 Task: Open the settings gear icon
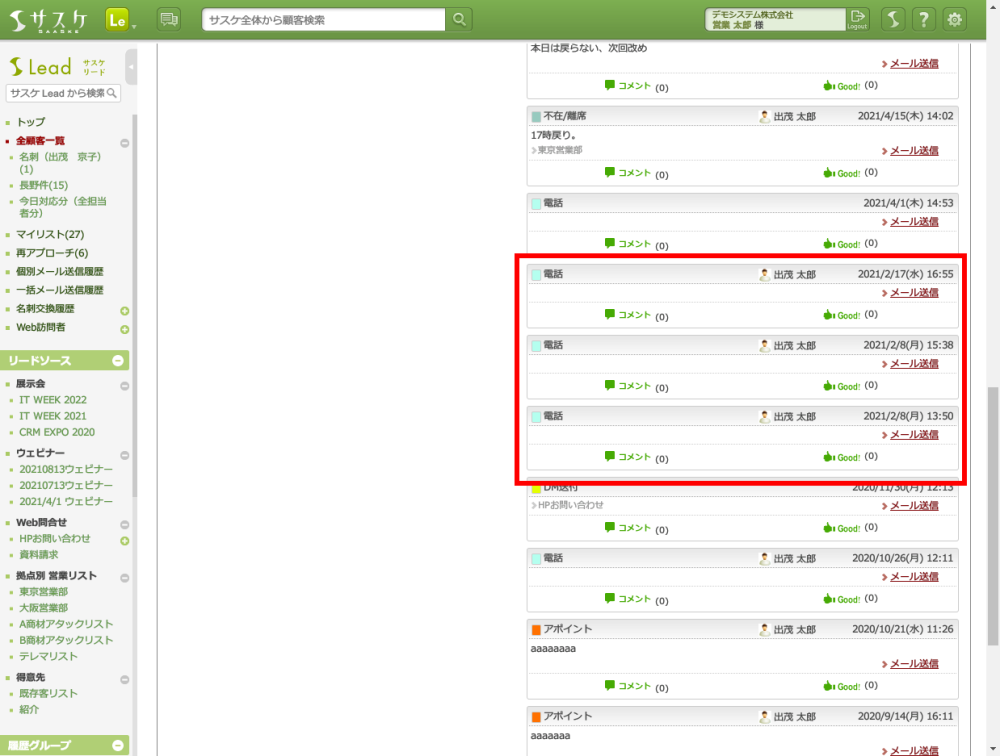[955, 20]
